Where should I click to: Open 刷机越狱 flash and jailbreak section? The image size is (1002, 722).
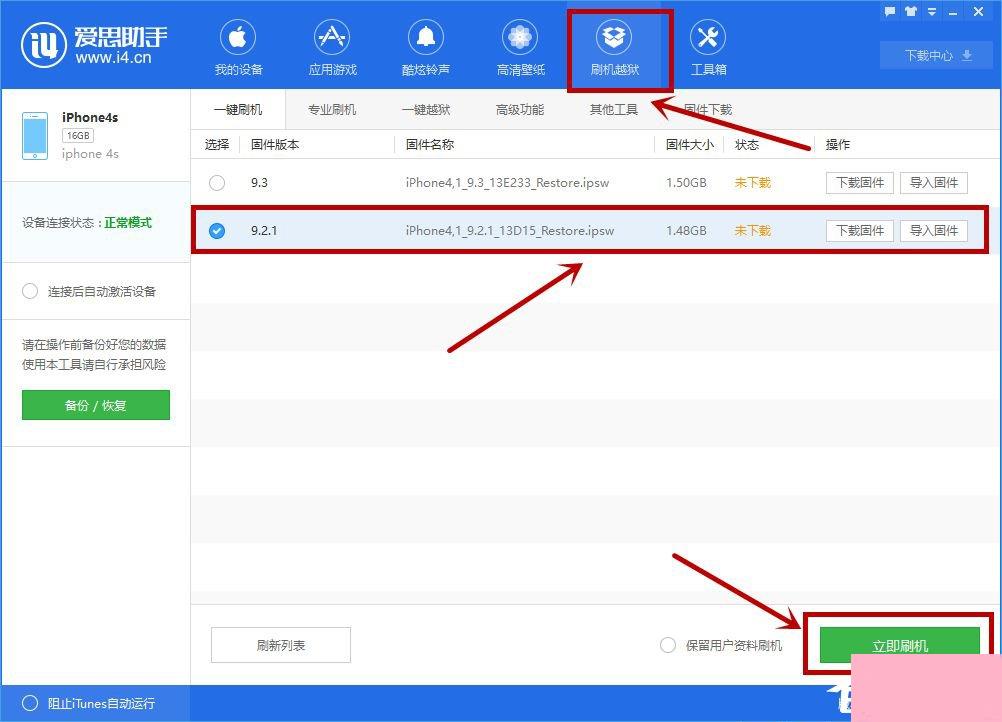(614, 48)
